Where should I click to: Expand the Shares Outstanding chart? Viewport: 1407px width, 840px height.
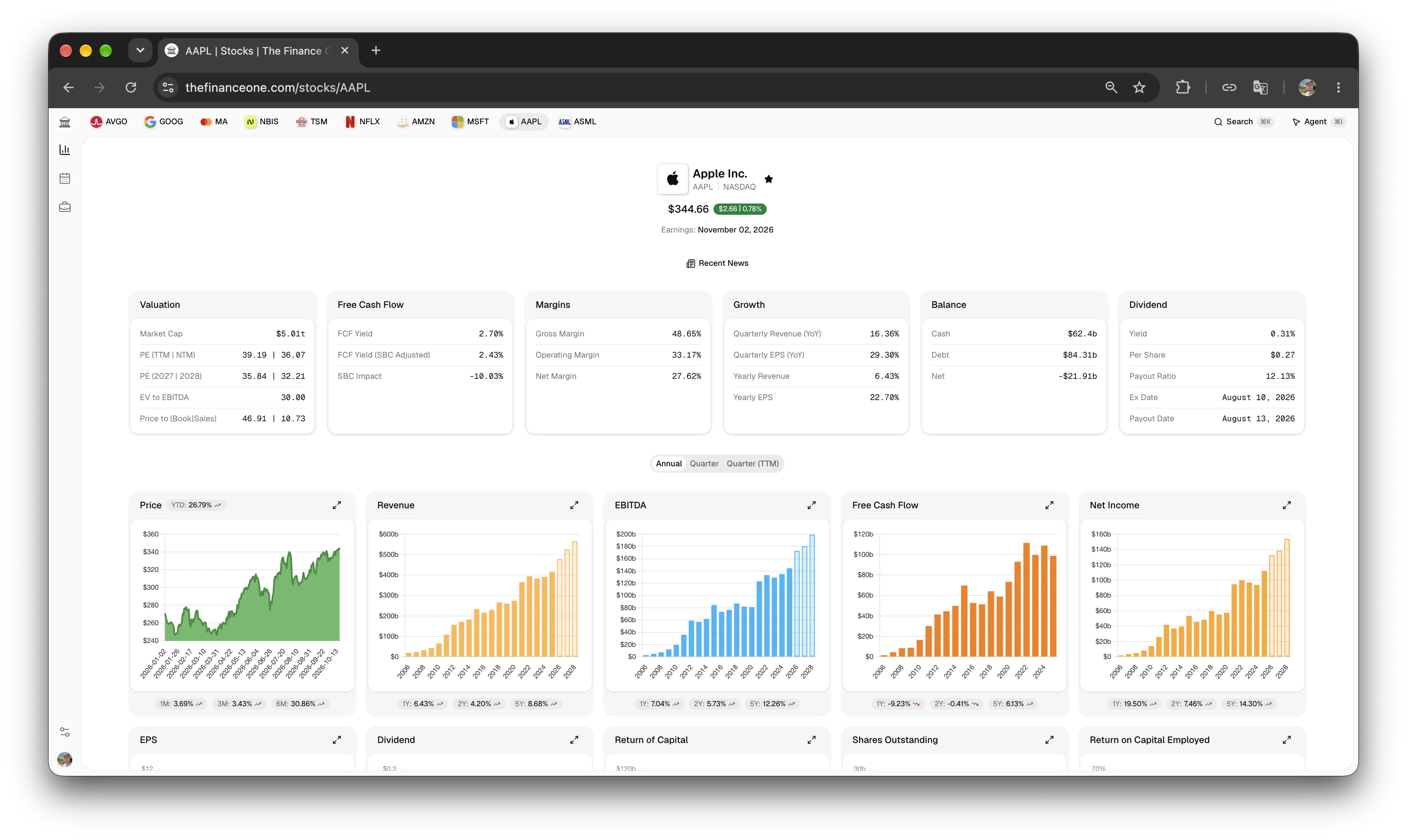click(x=1049, y=740)
